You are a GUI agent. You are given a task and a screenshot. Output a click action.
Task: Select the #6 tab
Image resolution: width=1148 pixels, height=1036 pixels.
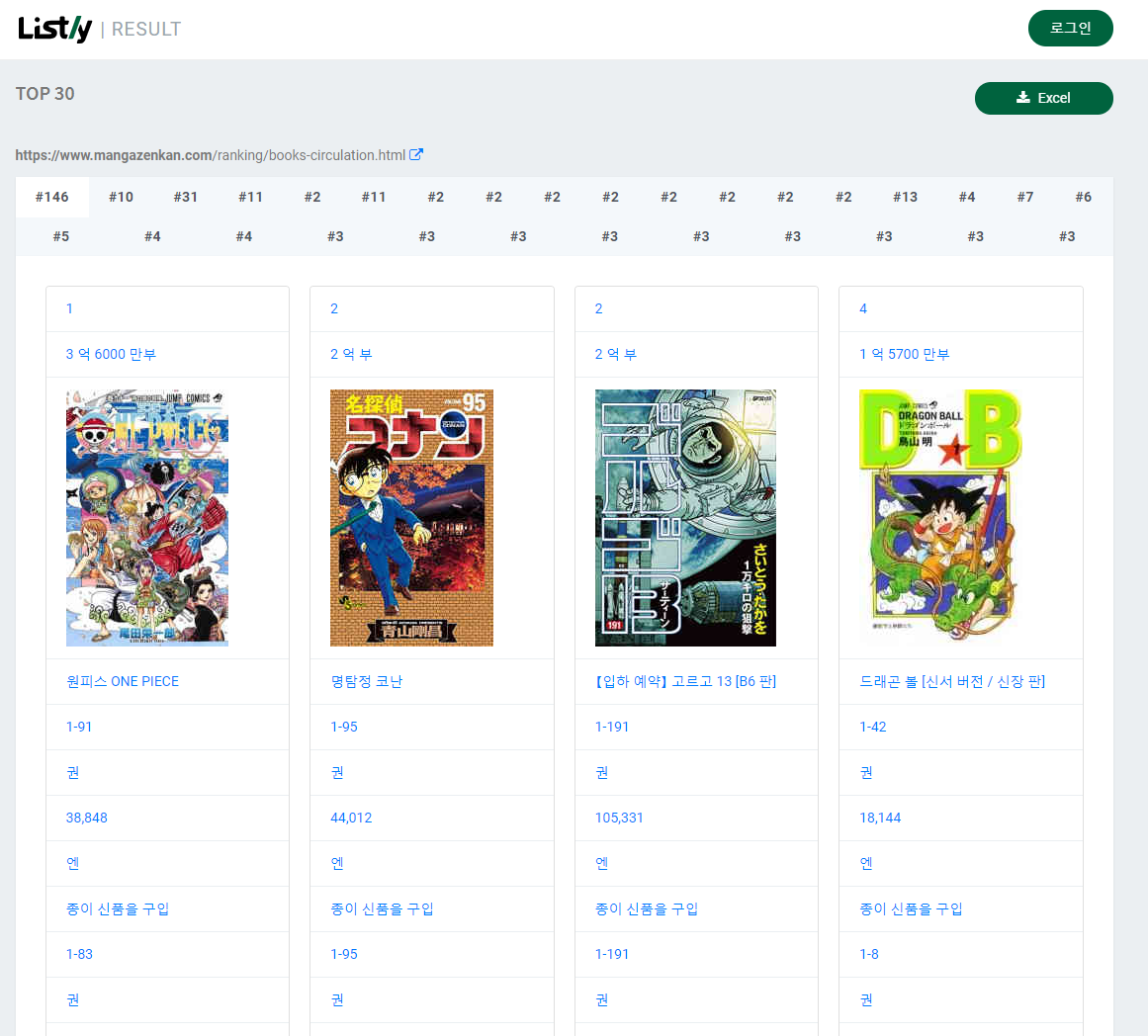click(x=1083, y=197)
